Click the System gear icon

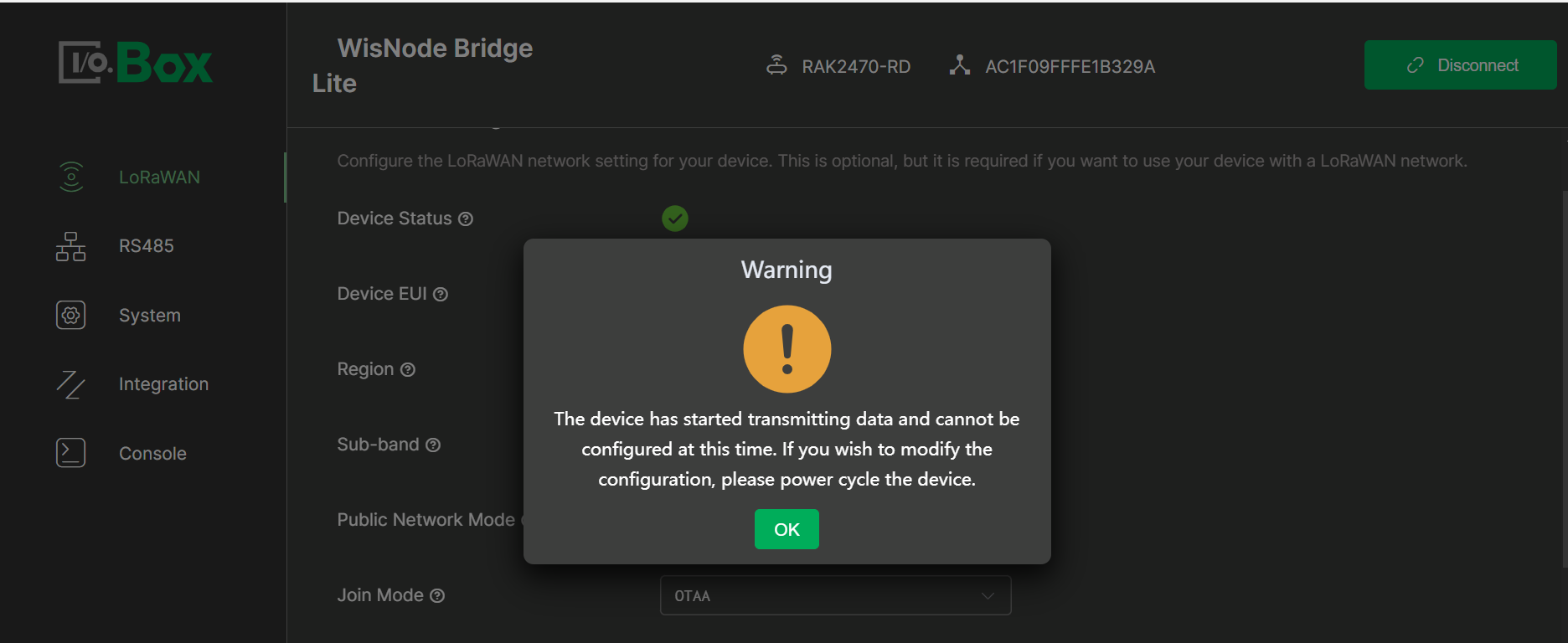71,315
